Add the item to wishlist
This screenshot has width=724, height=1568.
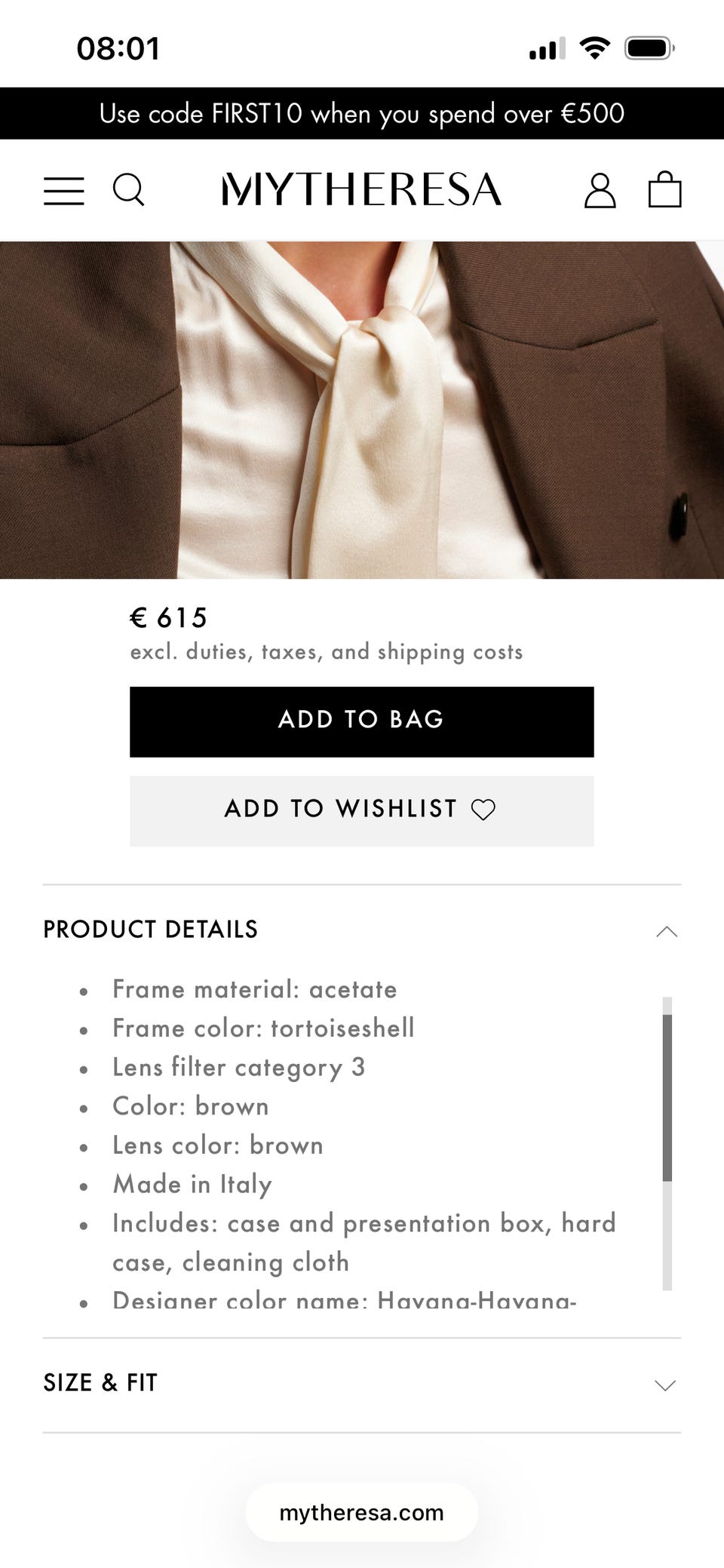coord(362,810)
